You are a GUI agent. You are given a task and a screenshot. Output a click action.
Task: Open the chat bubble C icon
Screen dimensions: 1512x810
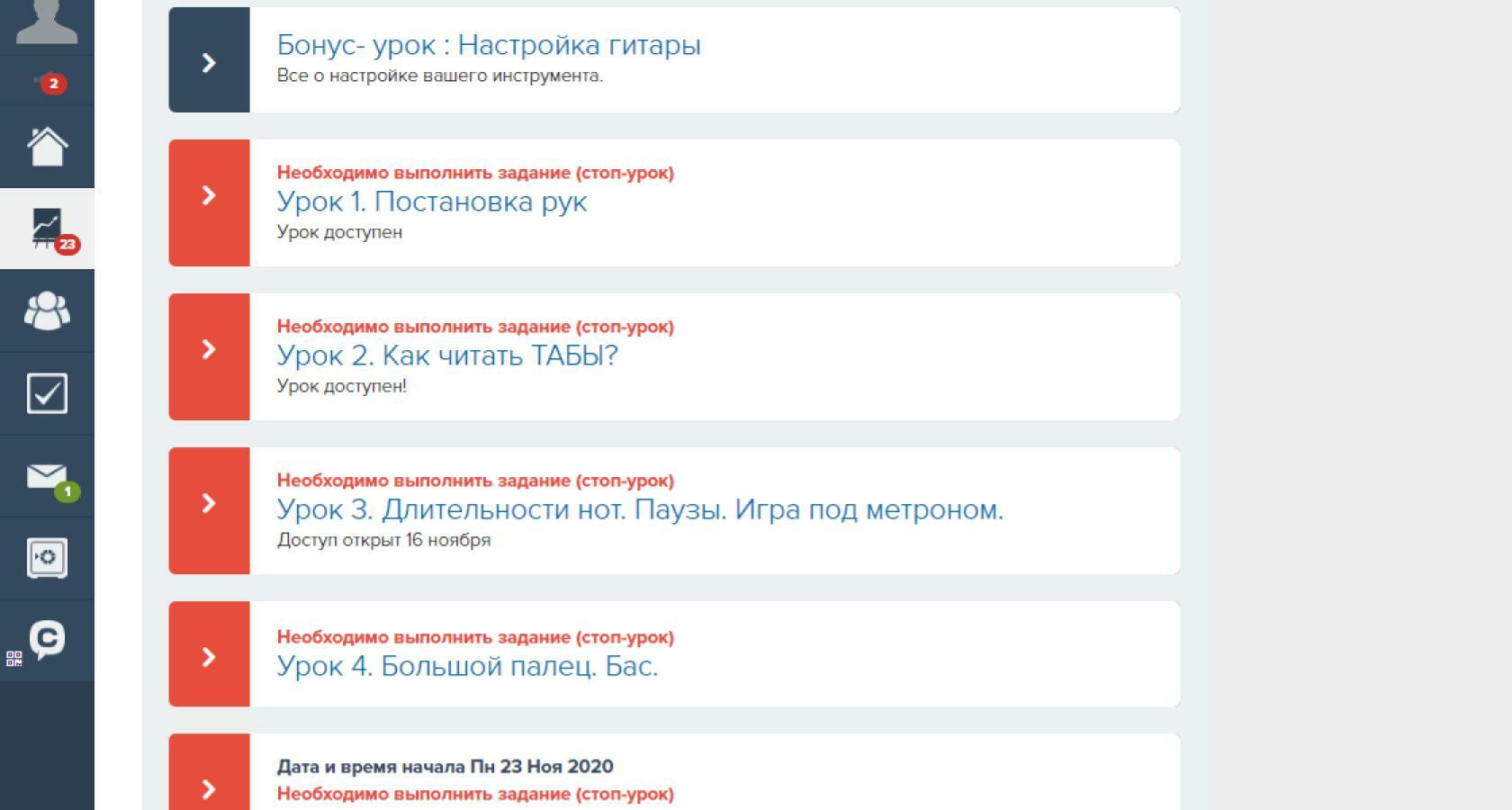47,640
